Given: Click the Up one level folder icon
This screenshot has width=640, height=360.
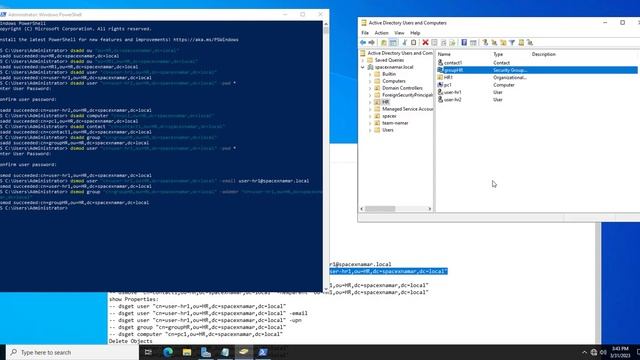Looking at the screenshot, I should 383,42.
